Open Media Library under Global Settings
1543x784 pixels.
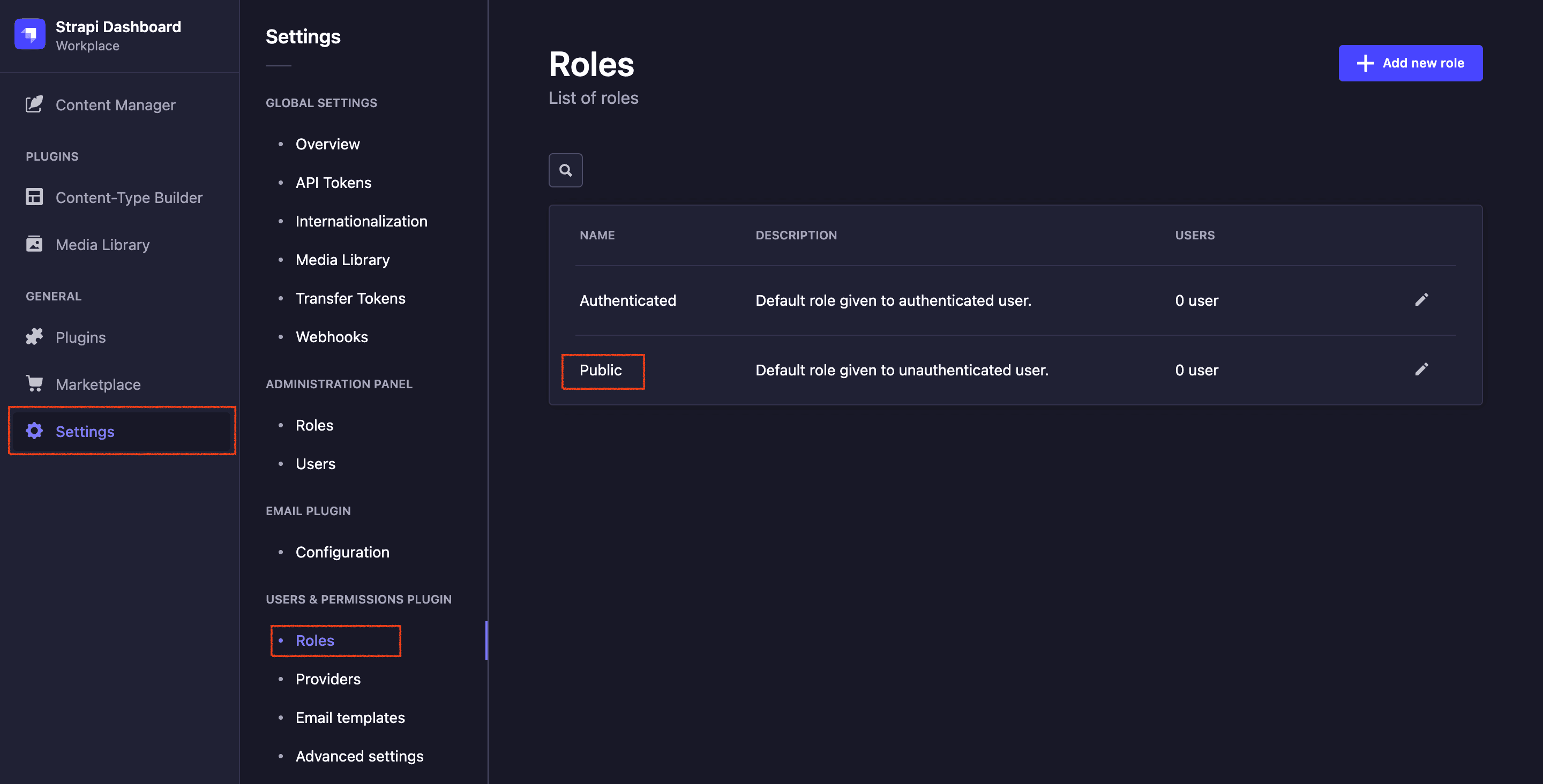343,259
